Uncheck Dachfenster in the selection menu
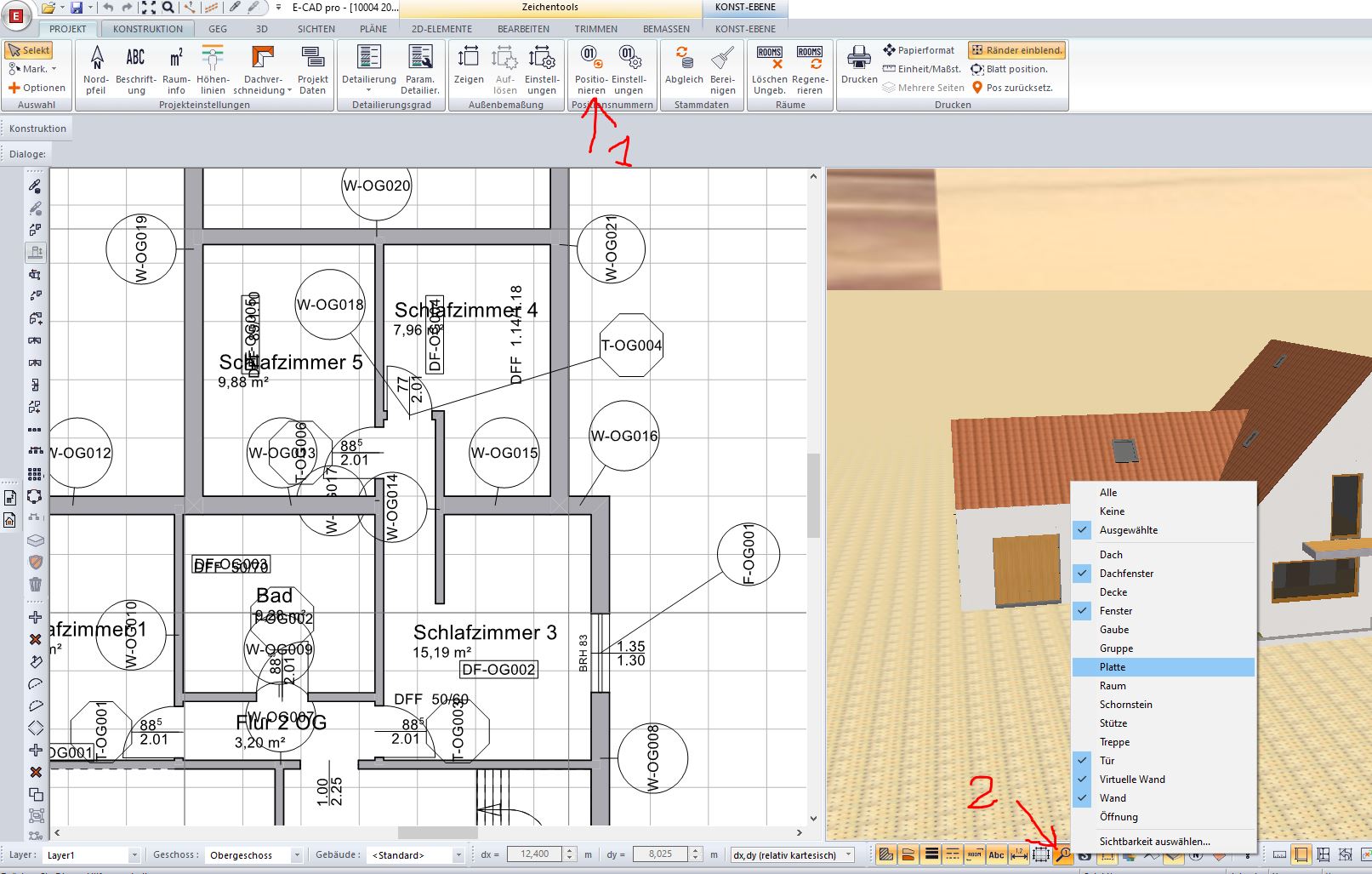This screenshot has width=1372, height=874. point(1126,574)
